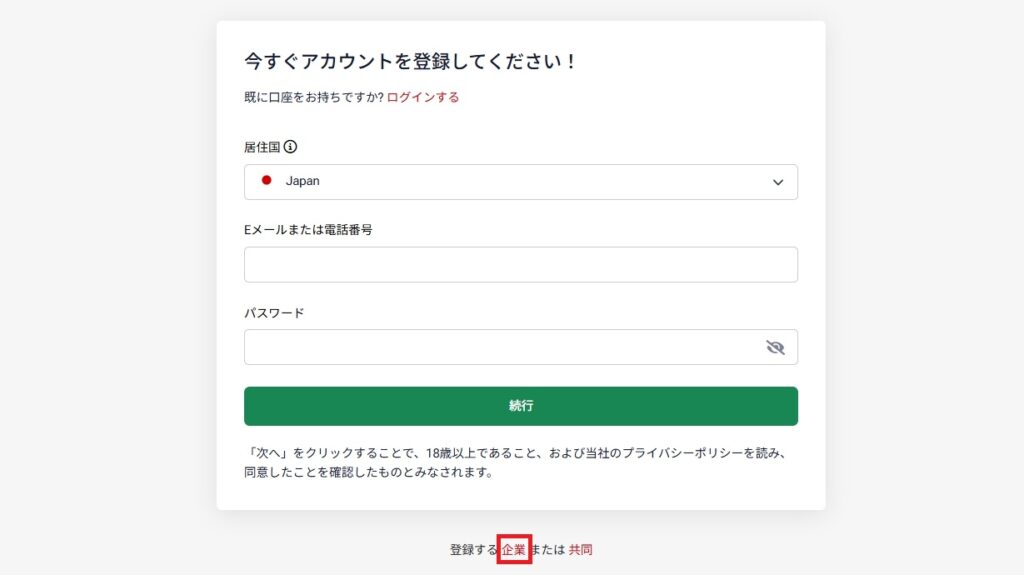Click the 今すぐアカウントを登録してください heading
1024x575 pixels.
click(x=411, y=61)
